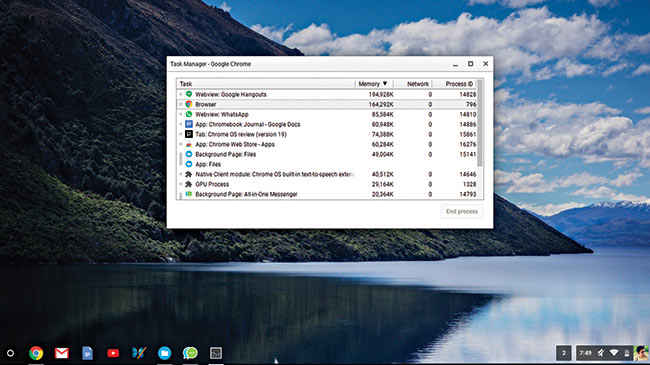The image size is (650, 365).
Task: Select the App: Files task
Action: pyautogui.click(x=327, y=164)
